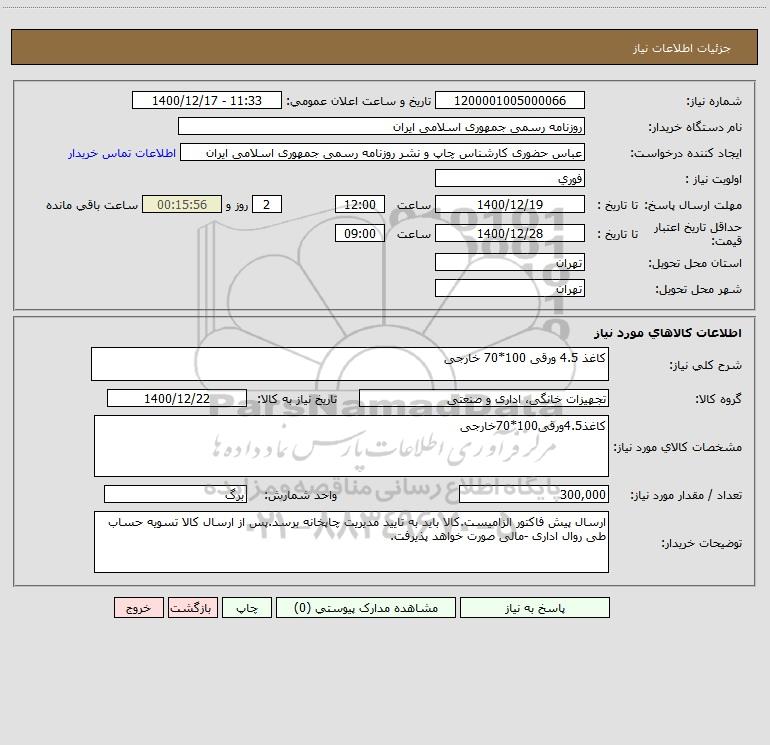
Task: Click goods group field تجهیزات خانگی، اداری و صنعتی
Action: point(484,398)
